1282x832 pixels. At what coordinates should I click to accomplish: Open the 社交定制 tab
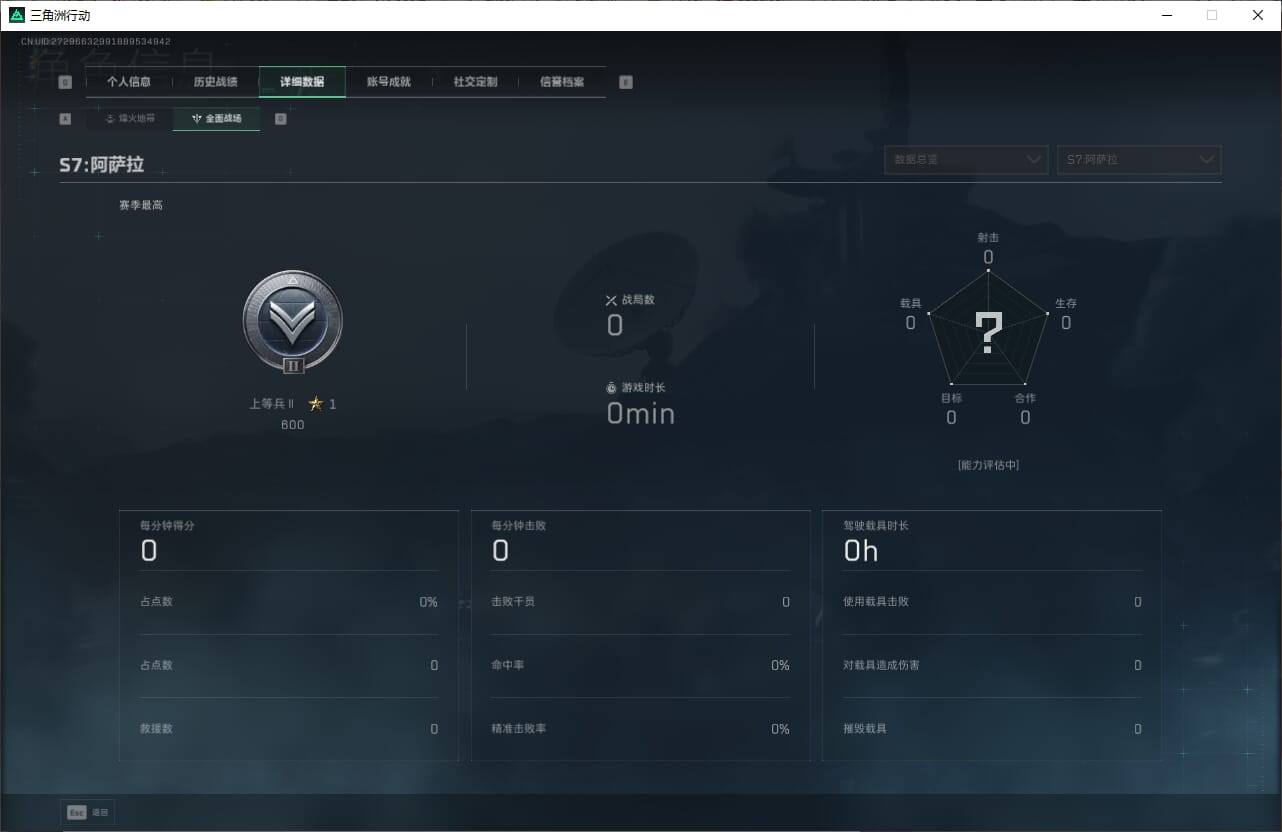click(x=475, y=82)
